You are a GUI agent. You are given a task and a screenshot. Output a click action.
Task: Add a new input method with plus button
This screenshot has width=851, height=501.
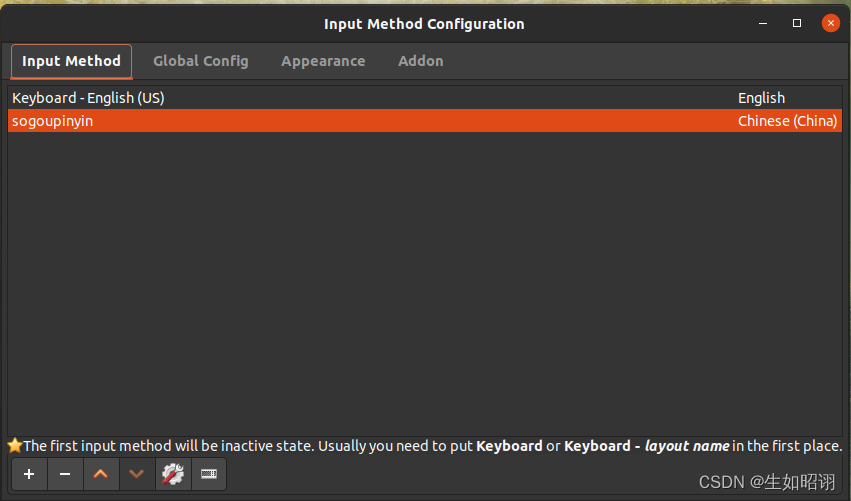coord(29,474)
